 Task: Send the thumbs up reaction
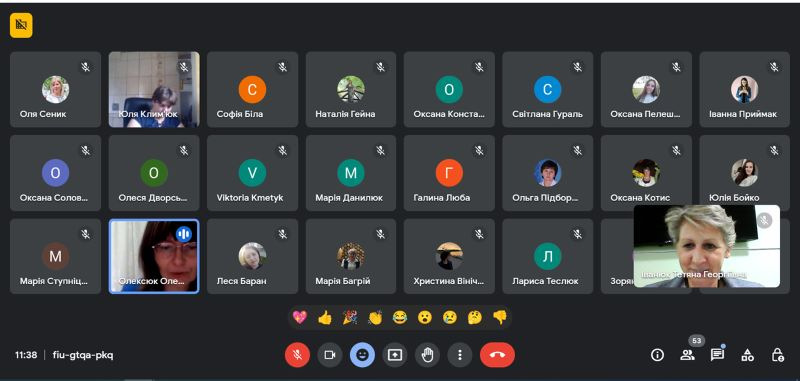[x=324, y=318]
